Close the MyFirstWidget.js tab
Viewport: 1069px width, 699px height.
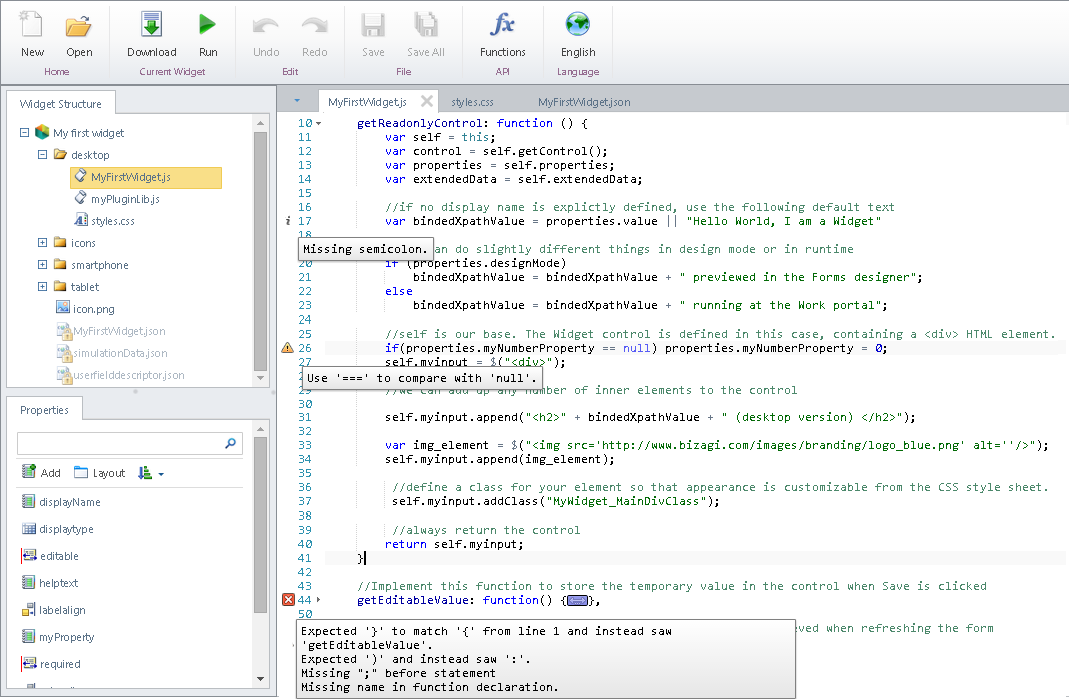point(427,101)
